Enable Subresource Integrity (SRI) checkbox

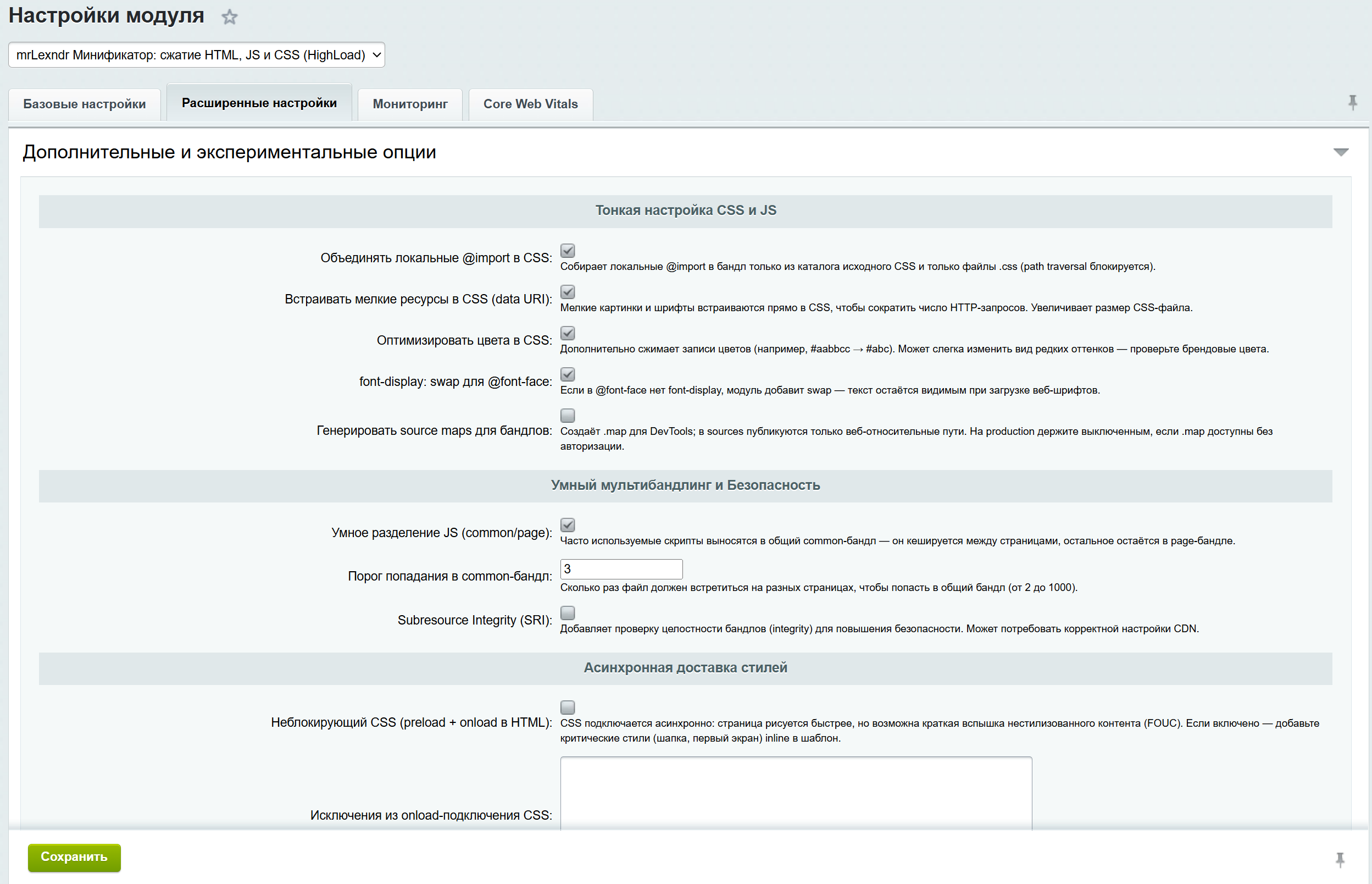coord(567,612)
